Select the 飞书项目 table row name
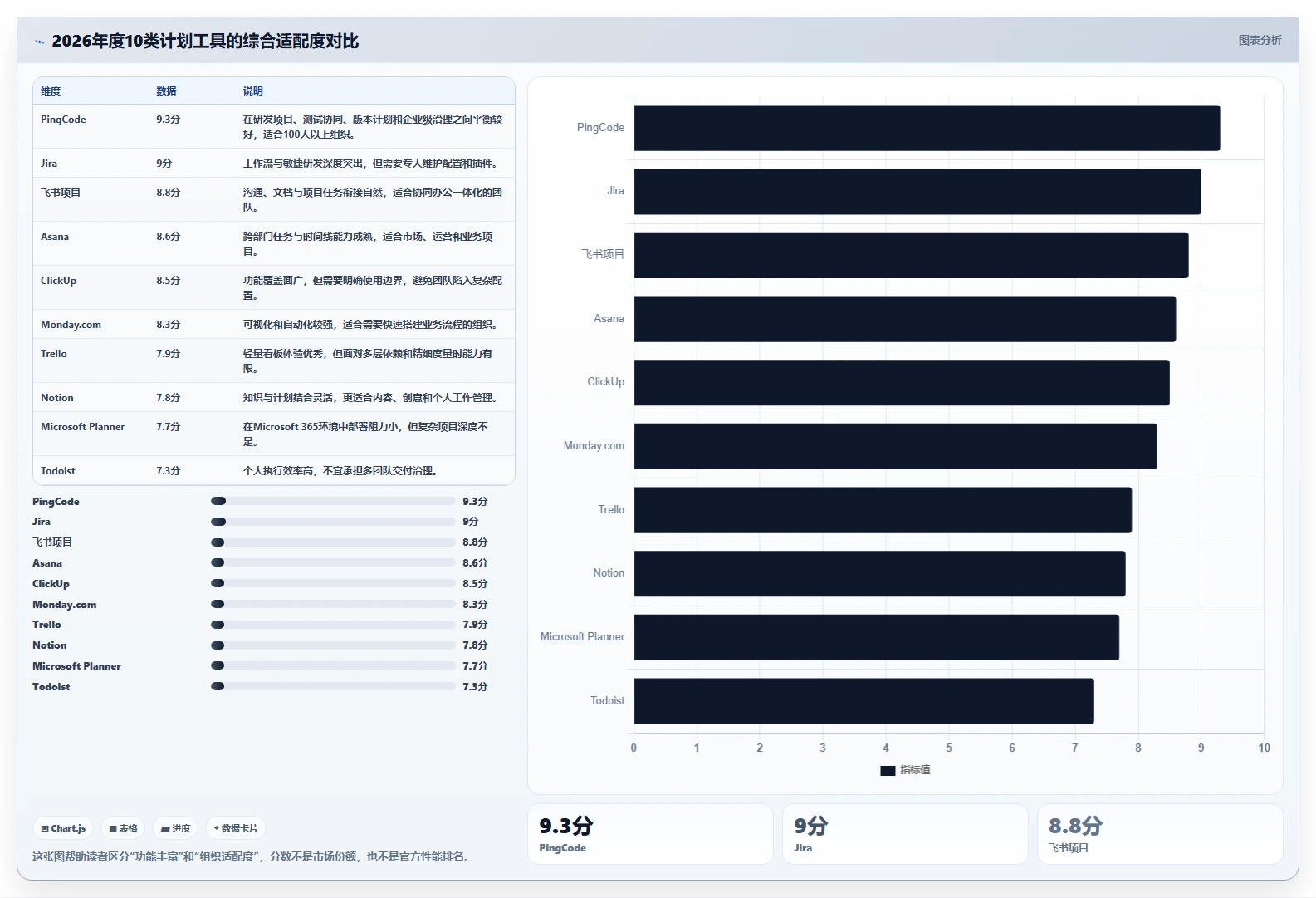This screenshot has height=898, width=1316. 61,193
